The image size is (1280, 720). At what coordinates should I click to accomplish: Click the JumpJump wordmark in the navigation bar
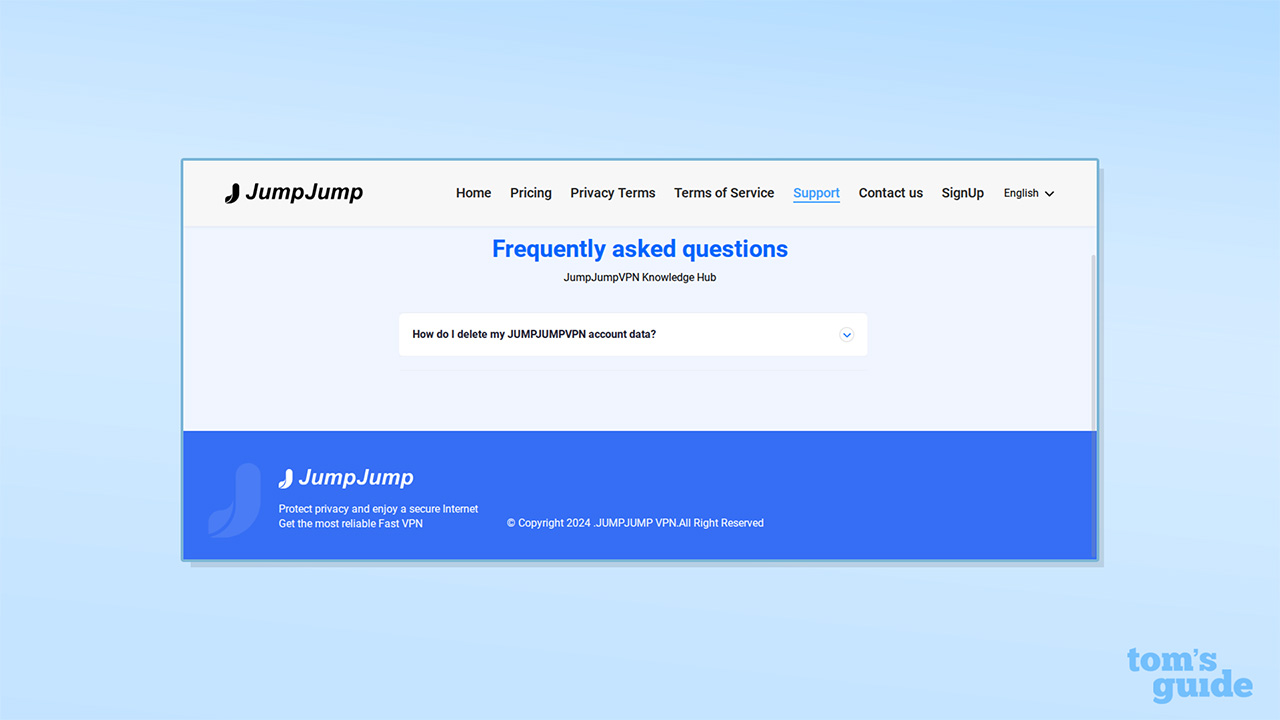point(304,192)
